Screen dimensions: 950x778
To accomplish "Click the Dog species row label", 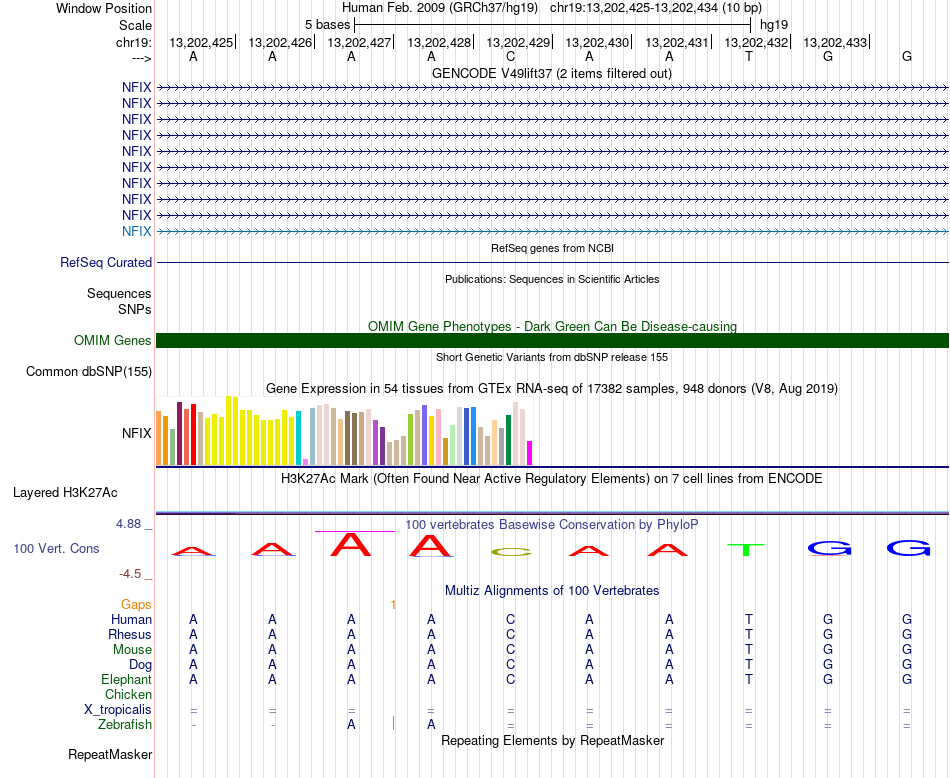I will (x=141, y=664).
